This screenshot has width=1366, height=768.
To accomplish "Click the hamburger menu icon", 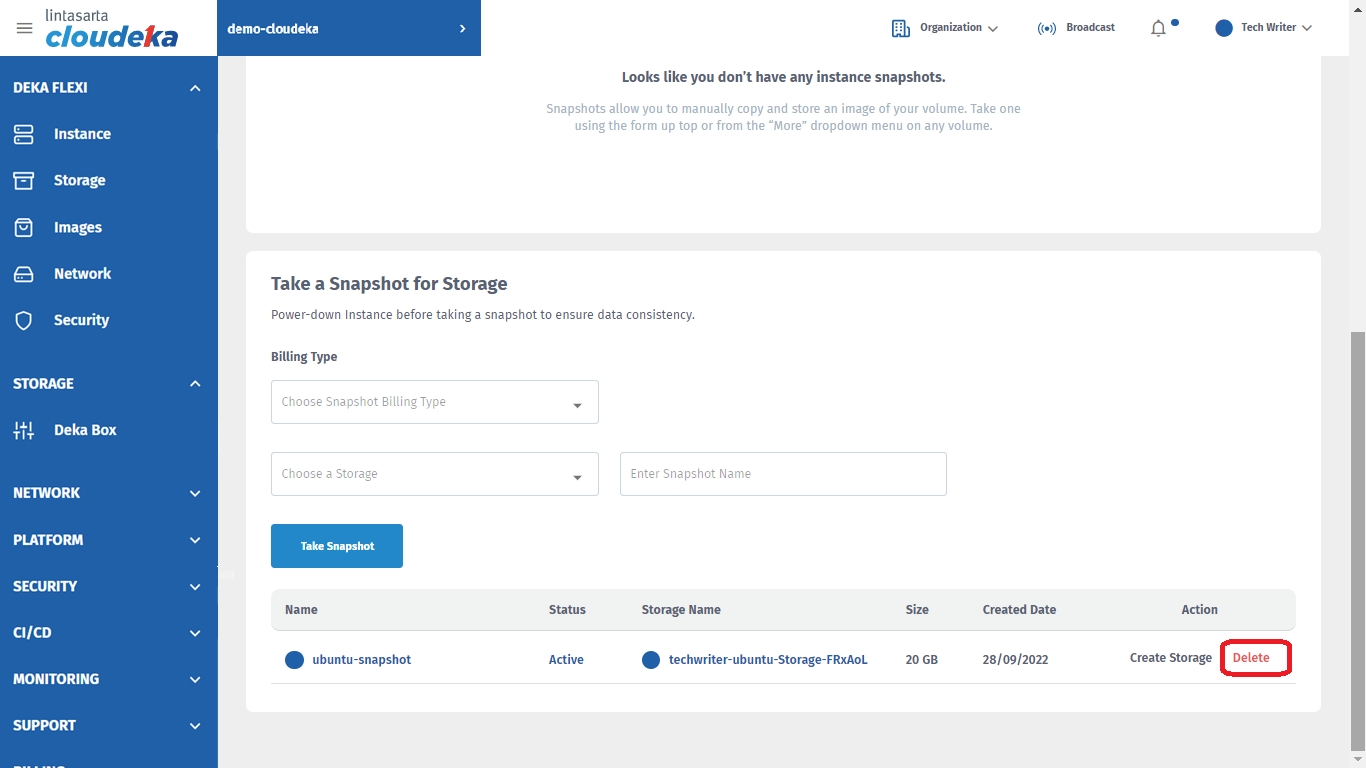I will click(x=24, y=28).
